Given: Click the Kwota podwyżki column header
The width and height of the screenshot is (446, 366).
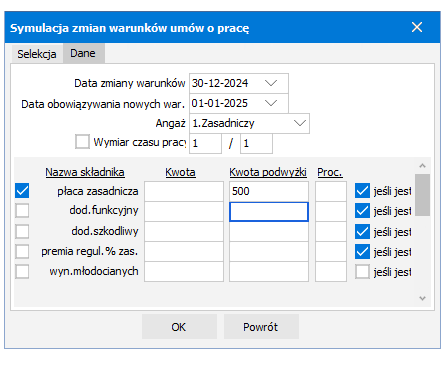Looking at the screenshot, I should [x=268, y=172].
